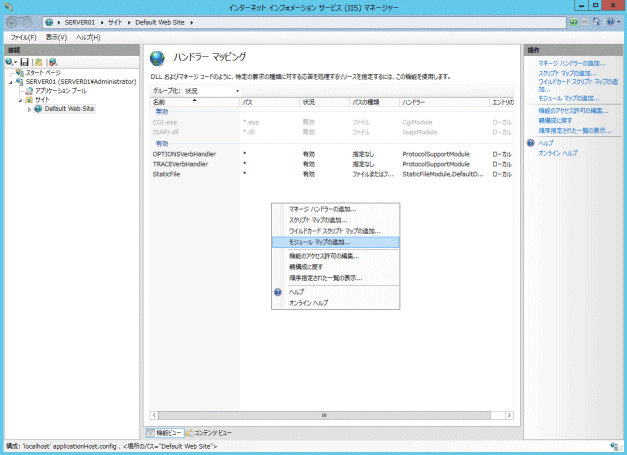Select the サイト tree node
627x455 pixels.
42,100
